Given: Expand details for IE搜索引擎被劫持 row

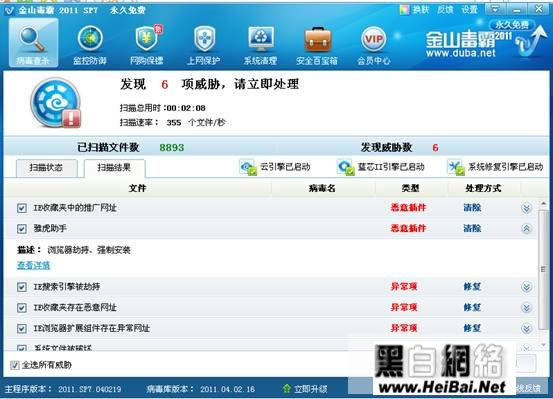Looking at the screenshot, I should (x=526, y=287).
